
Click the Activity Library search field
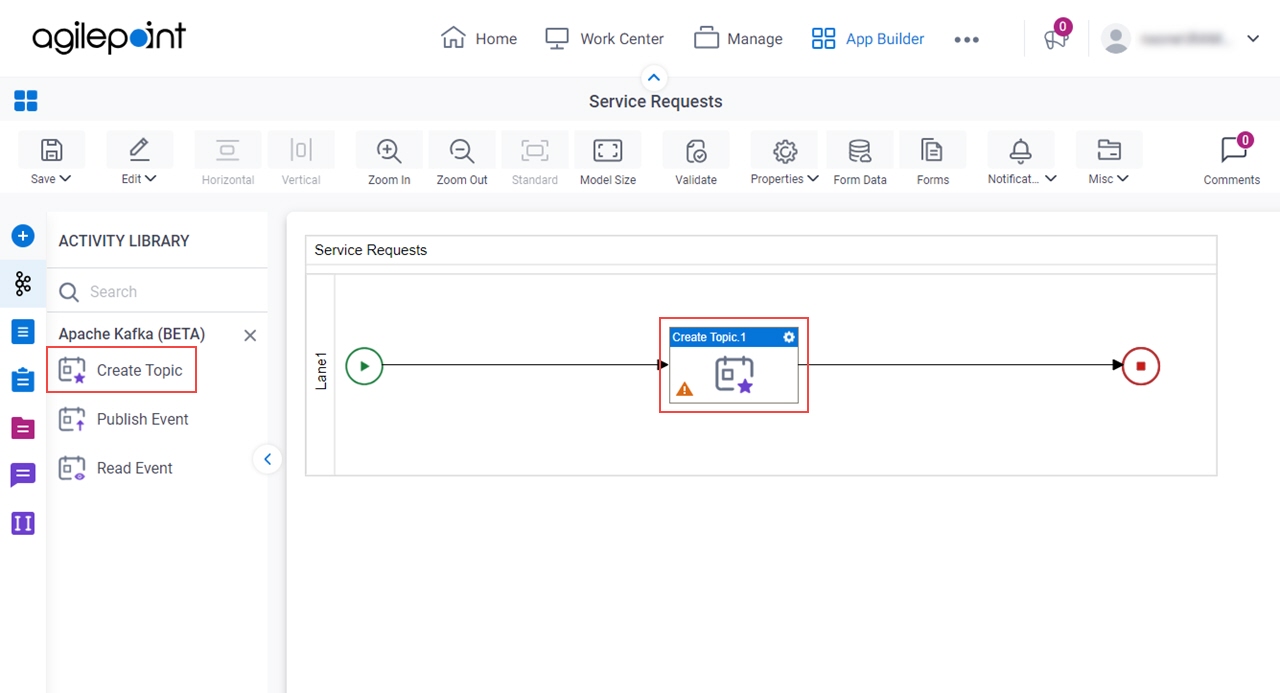157,292
